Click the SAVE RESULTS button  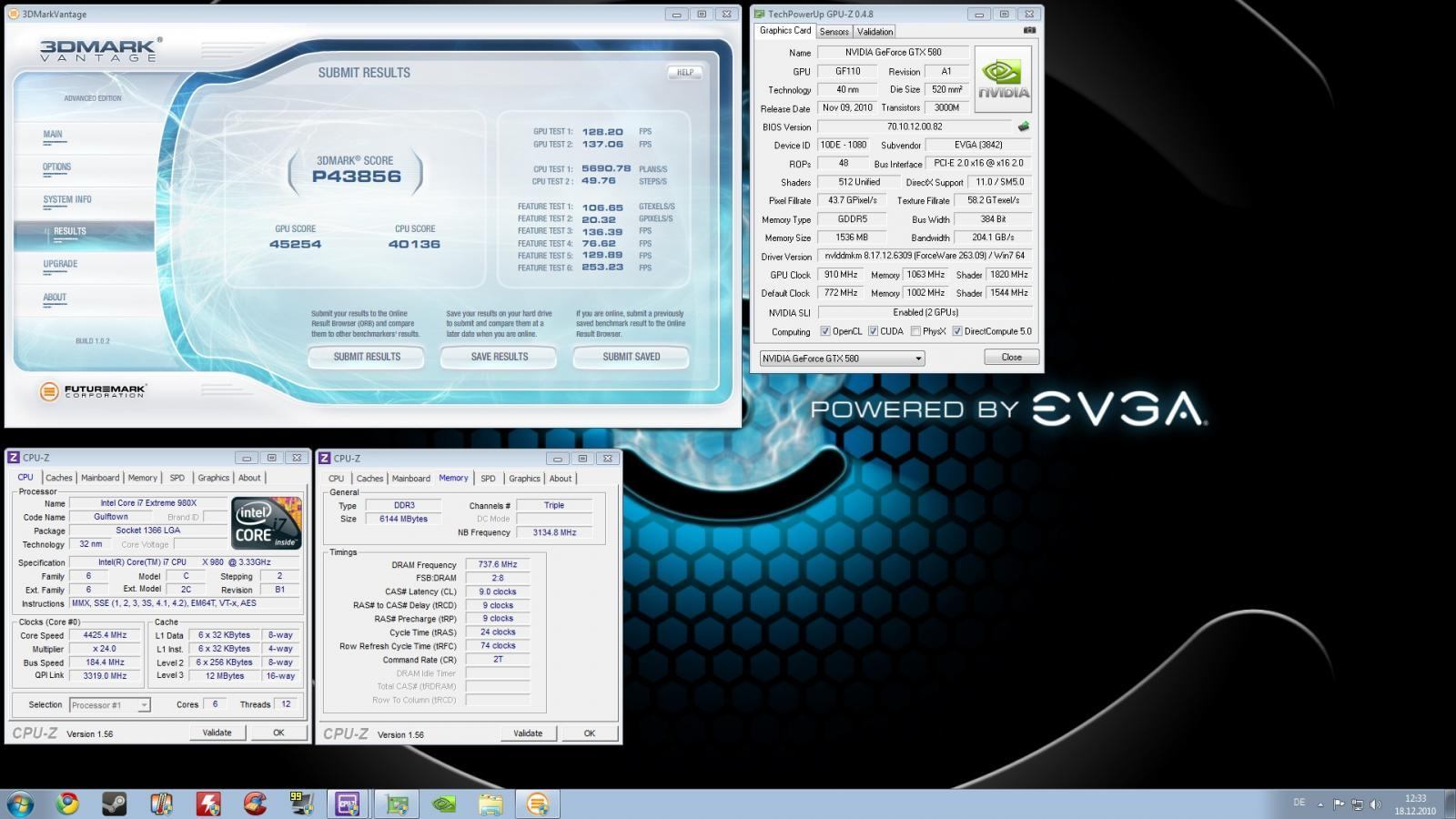(500, 357)
